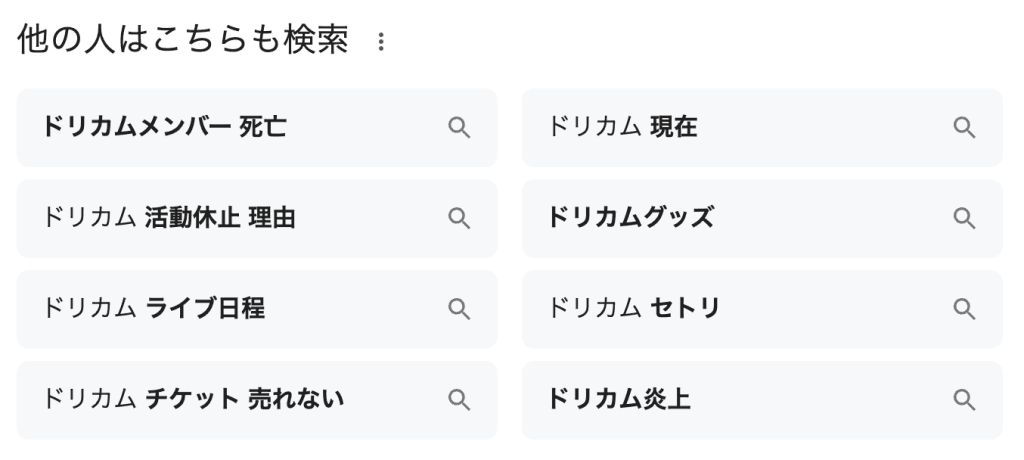Click the 死亡 keyword in first suggestion
The height and width of the screenshot is (460, 1024).
pos(263,128)
